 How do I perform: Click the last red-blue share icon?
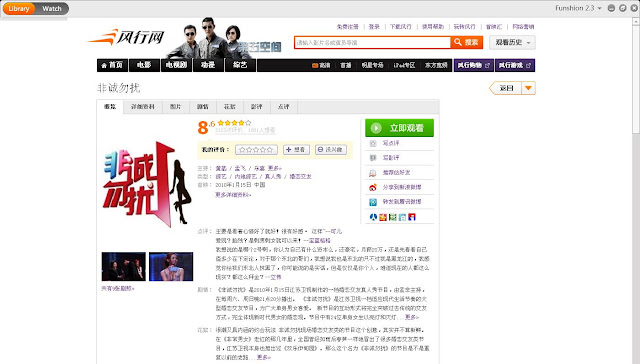[412, 217]
